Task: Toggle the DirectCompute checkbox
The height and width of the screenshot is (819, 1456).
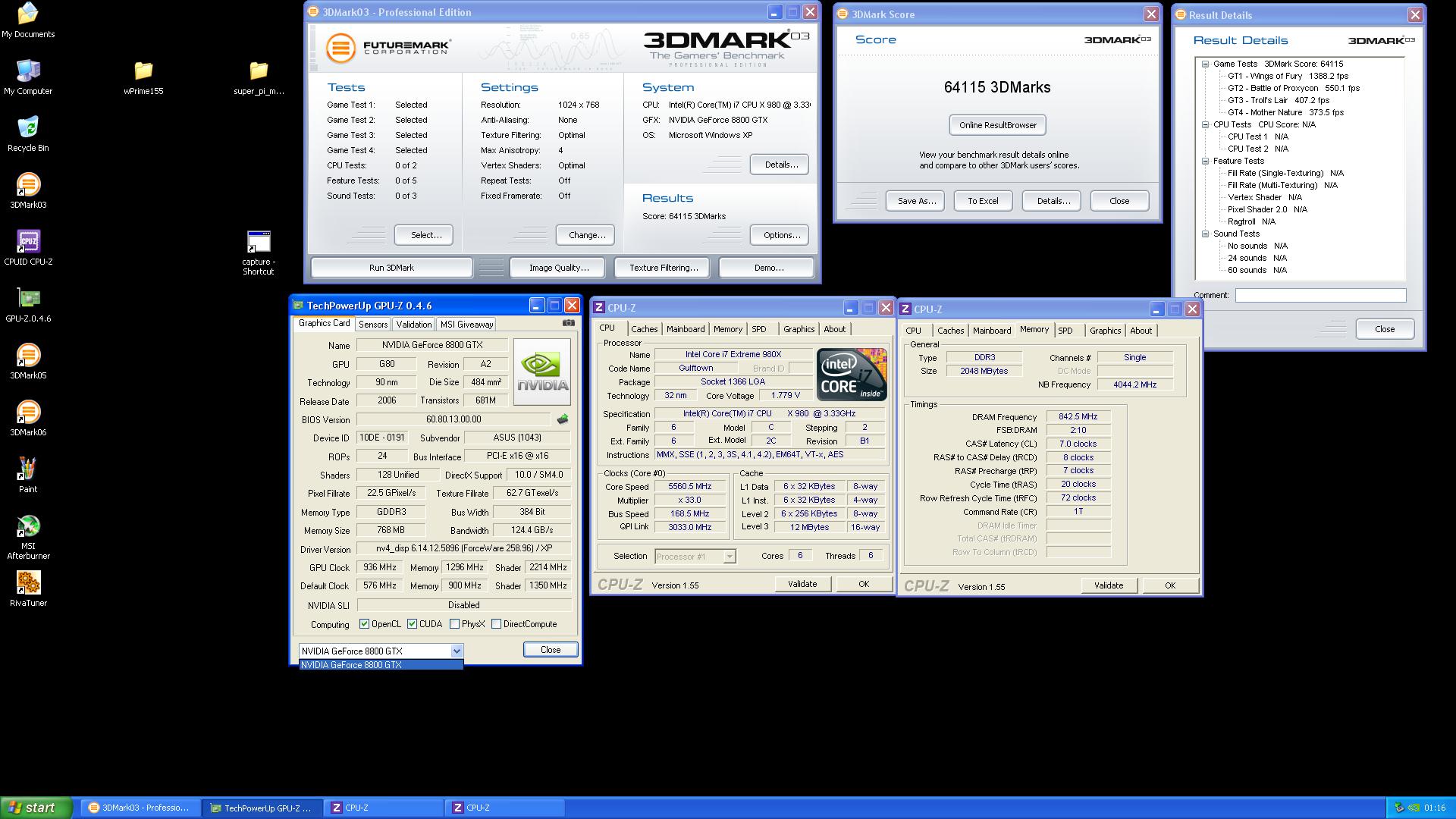Action: coord(497,624)
